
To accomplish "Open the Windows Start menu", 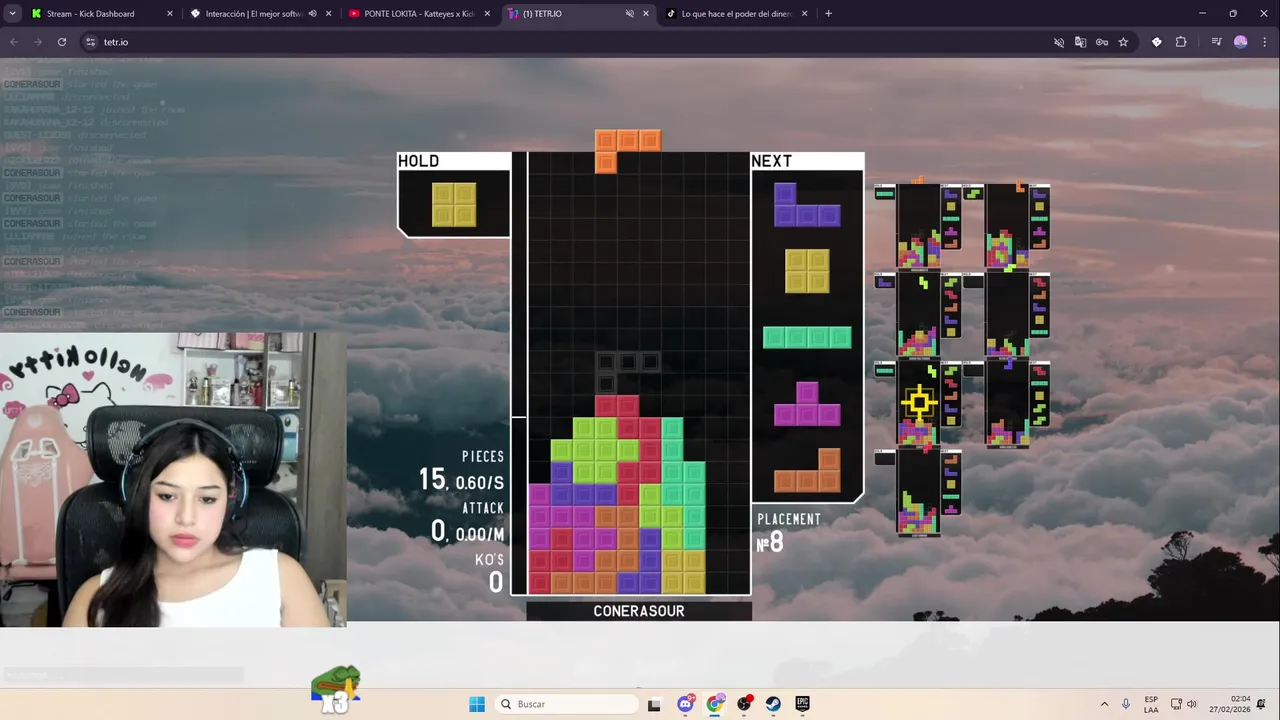I will pos(477,704).
